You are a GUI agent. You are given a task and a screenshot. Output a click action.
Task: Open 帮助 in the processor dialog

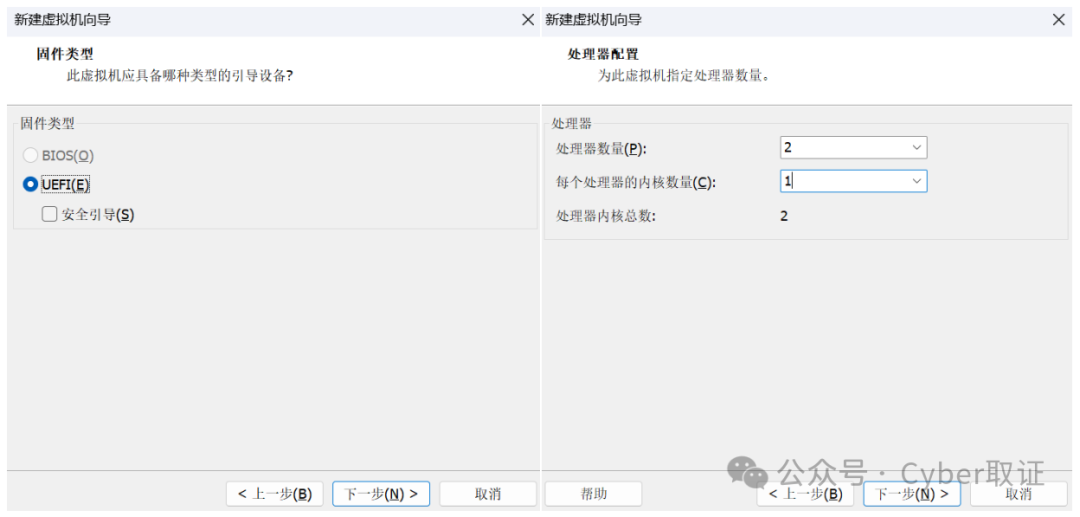(594, 494)
